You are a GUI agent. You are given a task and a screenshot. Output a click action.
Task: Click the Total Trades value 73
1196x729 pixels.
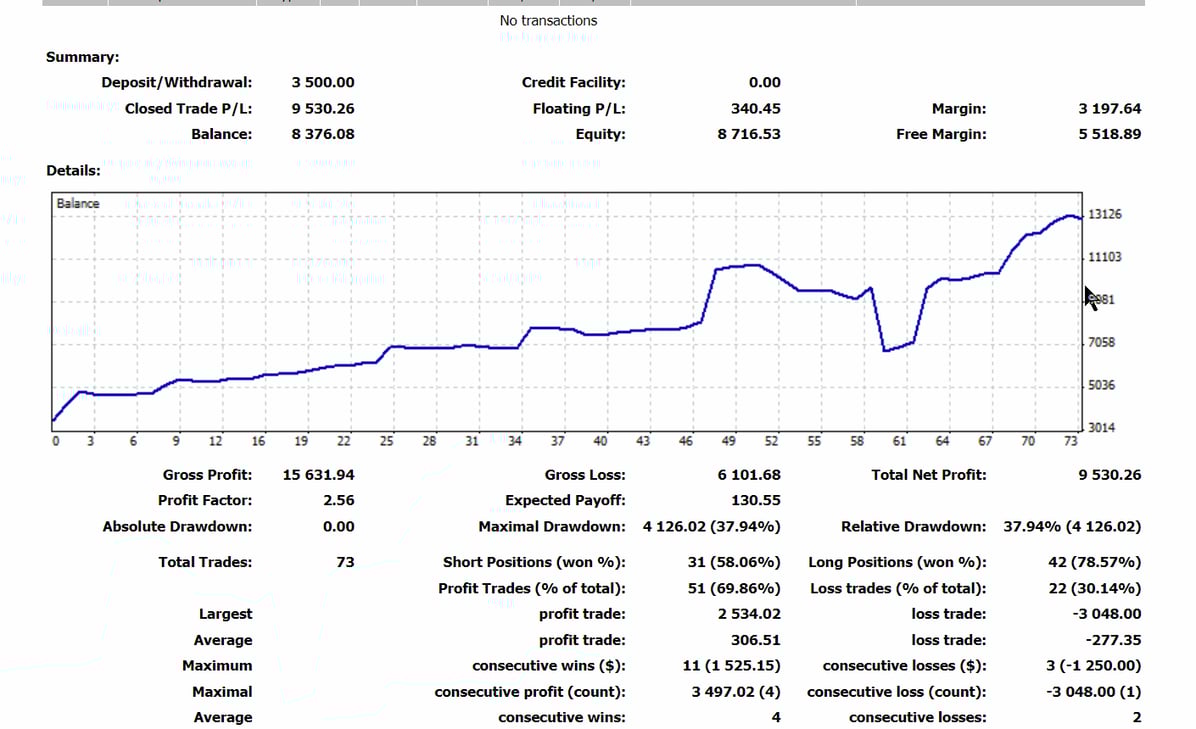(x=345, y=563)
